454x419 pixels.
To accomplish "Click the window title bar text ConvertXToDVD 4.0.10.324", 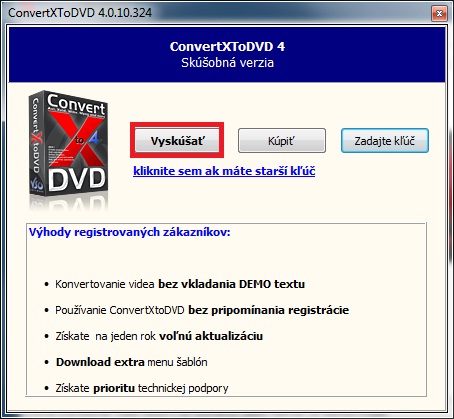I will click(x=80, y=13).
